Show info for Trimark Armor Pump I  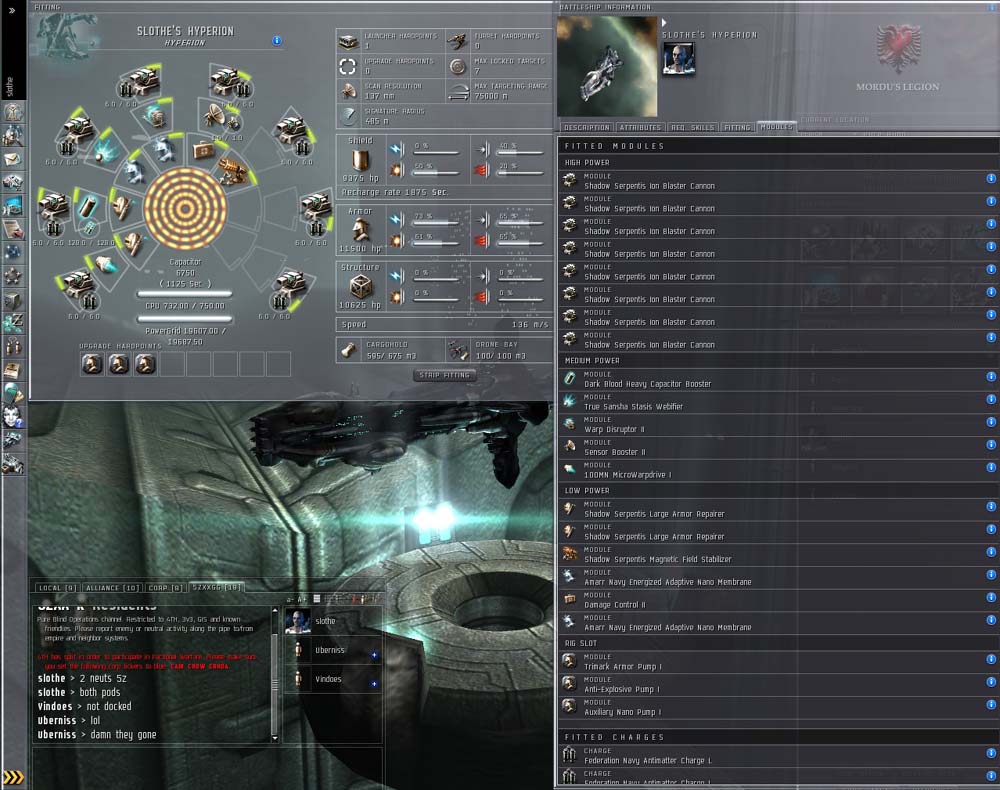pos(991,659)
